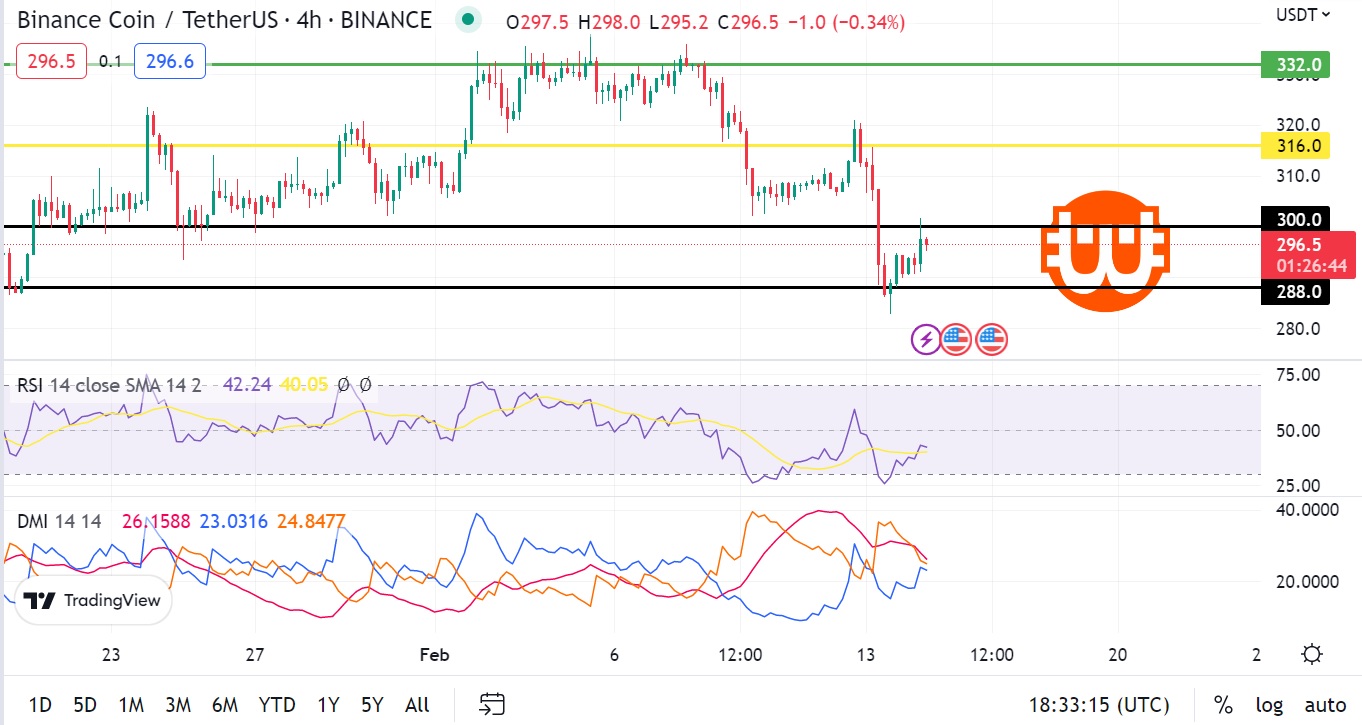Click the second US flag event icon
The width and height of the screenshot is (1362, 725).
tap(992, 340)
